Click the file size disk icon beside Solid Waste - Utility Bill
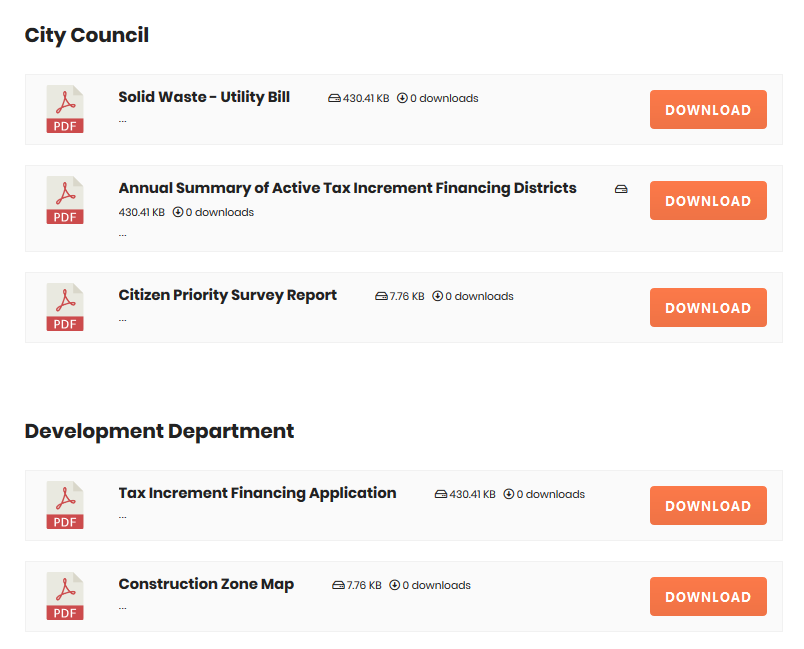804x649 pixels. coord(334,98)
